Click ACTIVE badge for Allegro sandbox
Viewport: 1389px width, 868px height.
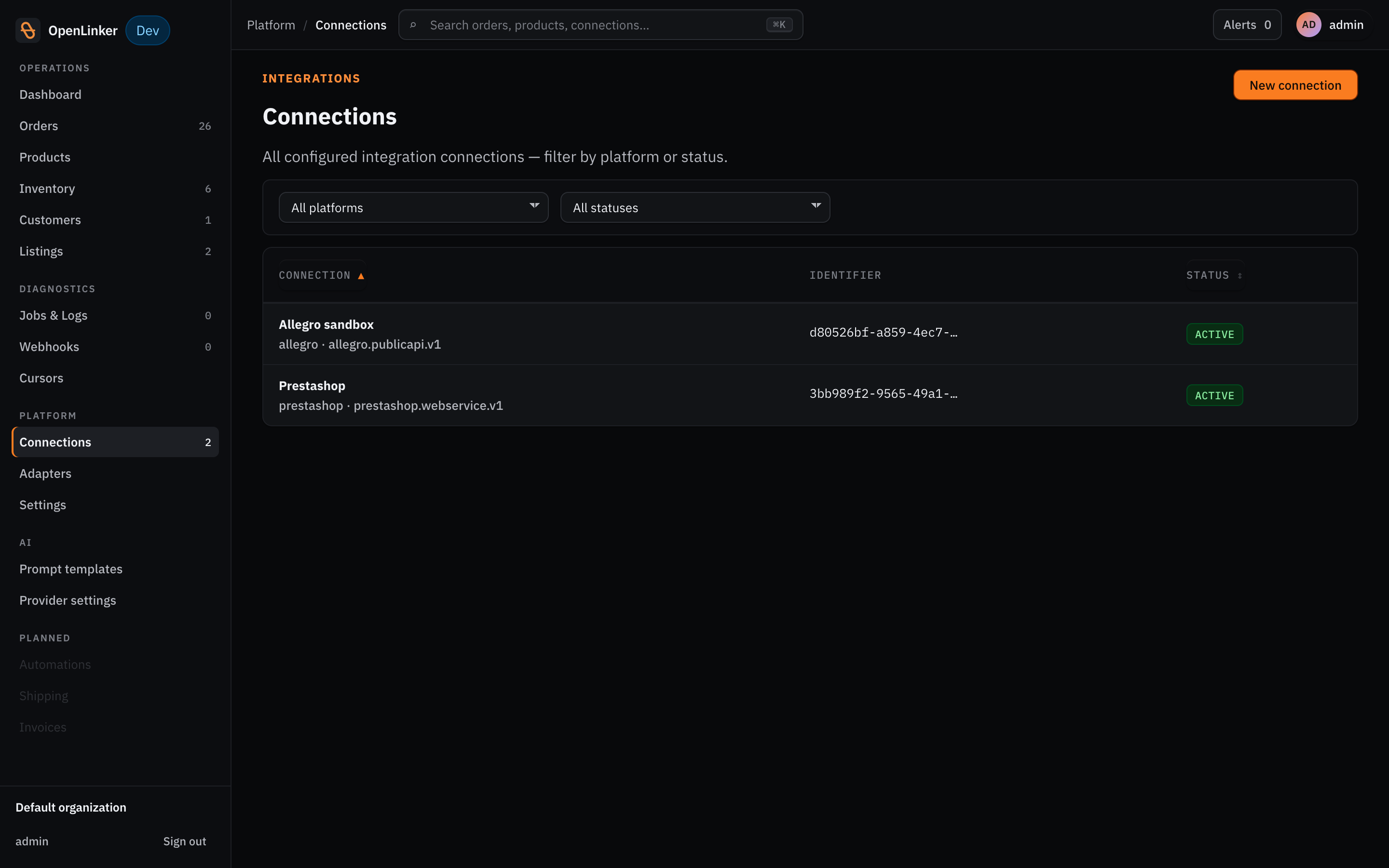point(1214,334)
